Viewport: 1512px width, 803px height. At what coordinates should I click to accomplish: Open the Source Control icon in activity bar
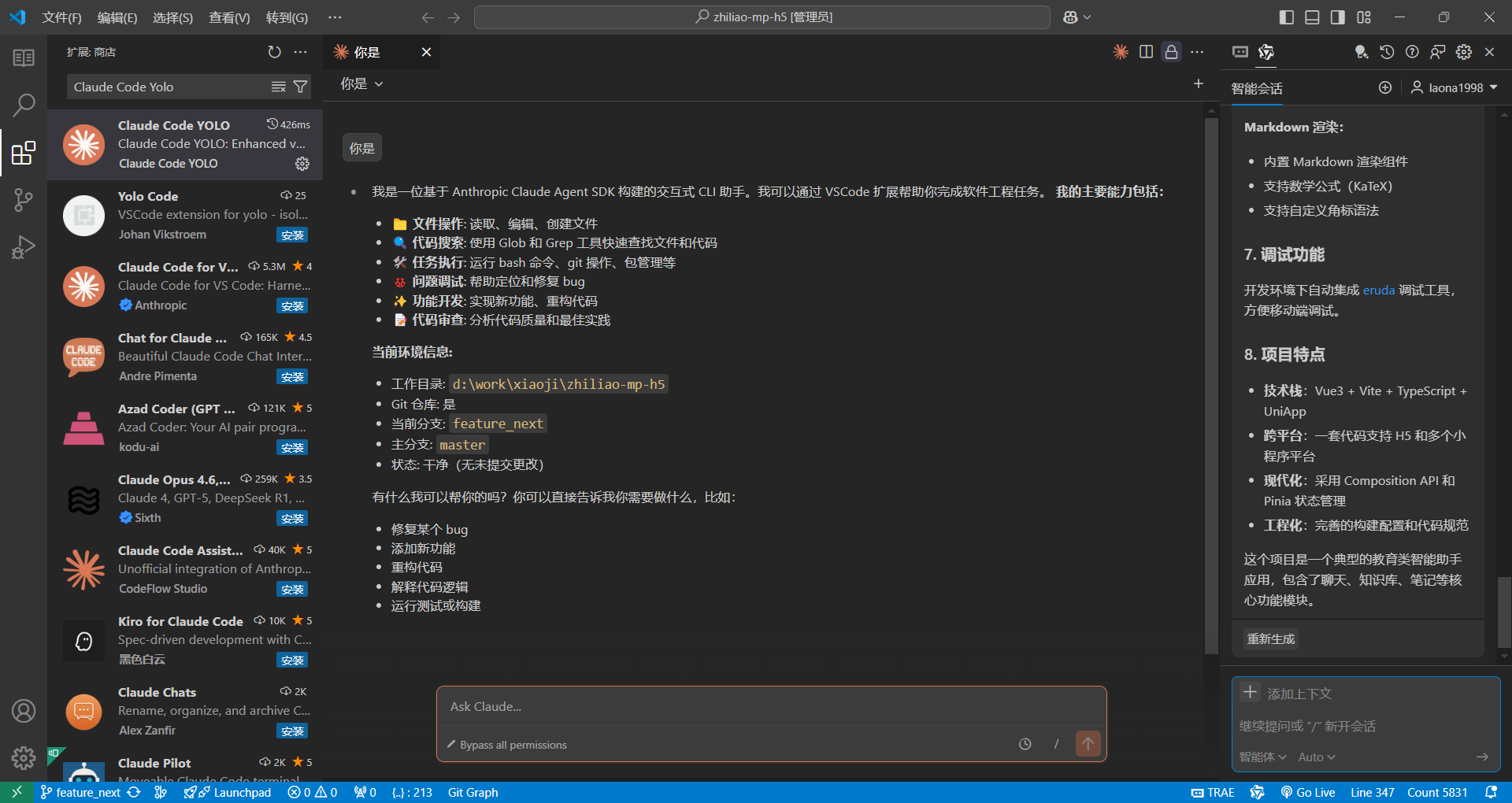pos(23,199)
